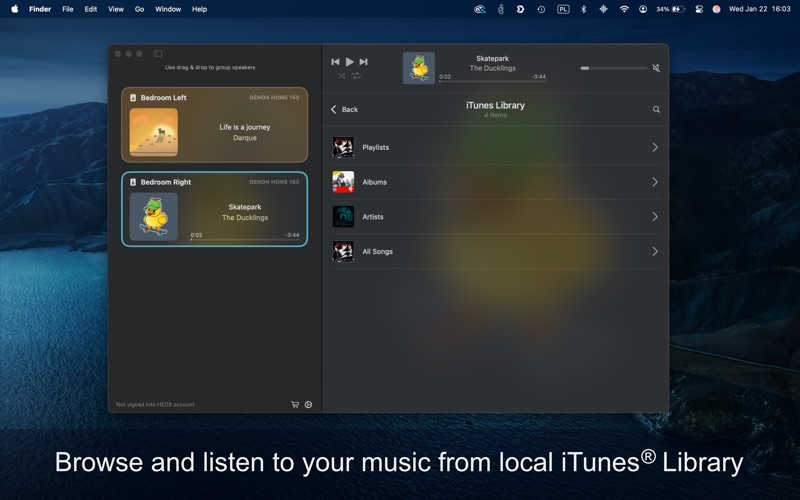
Task: Open Playlists row chevron
Action: tap(655, 147)
